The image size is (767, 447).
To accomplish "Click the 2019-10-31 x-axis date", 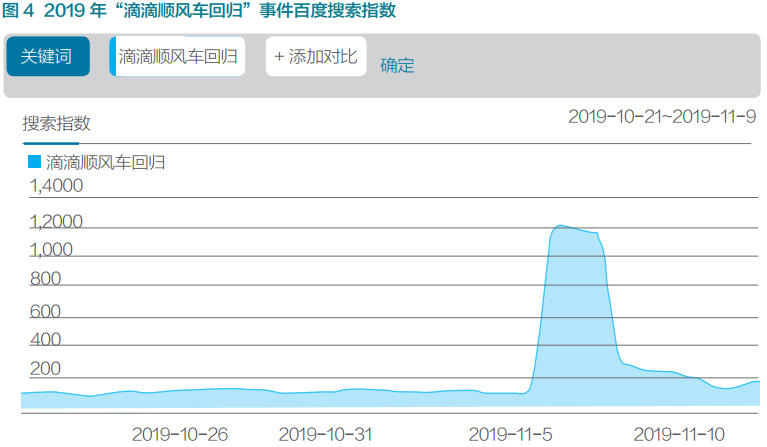I will point(325,434).
